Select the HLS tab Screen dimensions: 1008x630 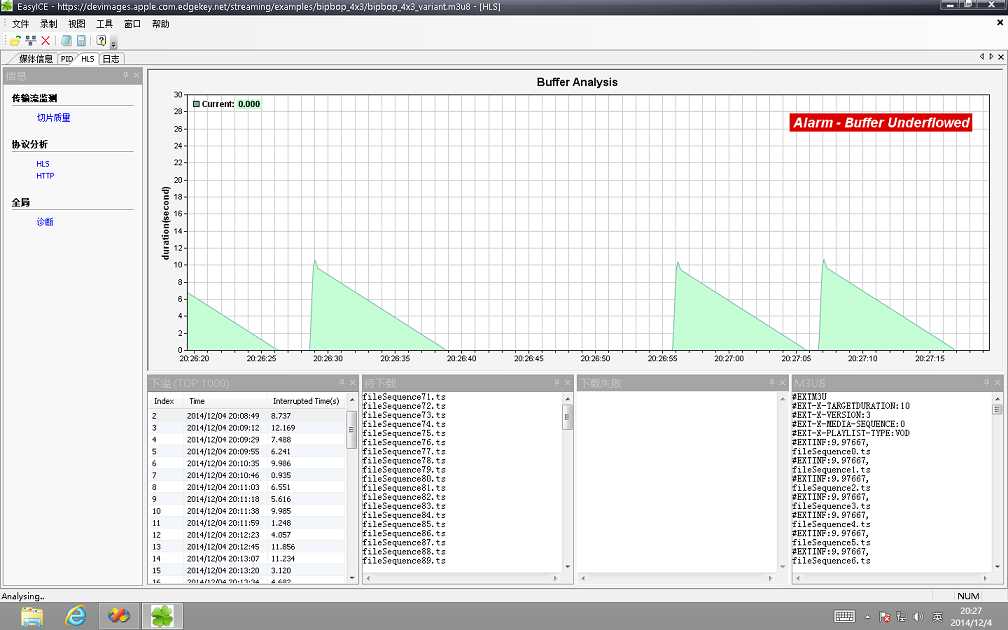click(88, 58)
